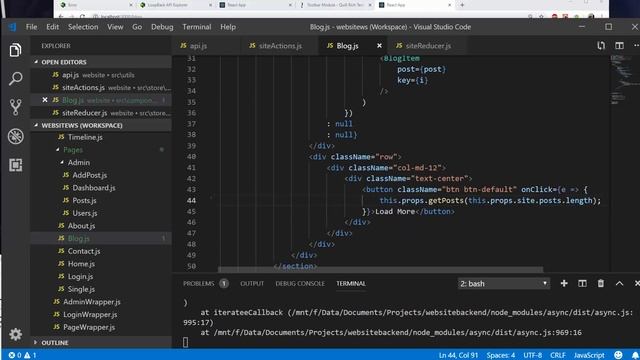Open the Debug view in activity bar
The image size is (640, 360).
(x=16, y=136)
